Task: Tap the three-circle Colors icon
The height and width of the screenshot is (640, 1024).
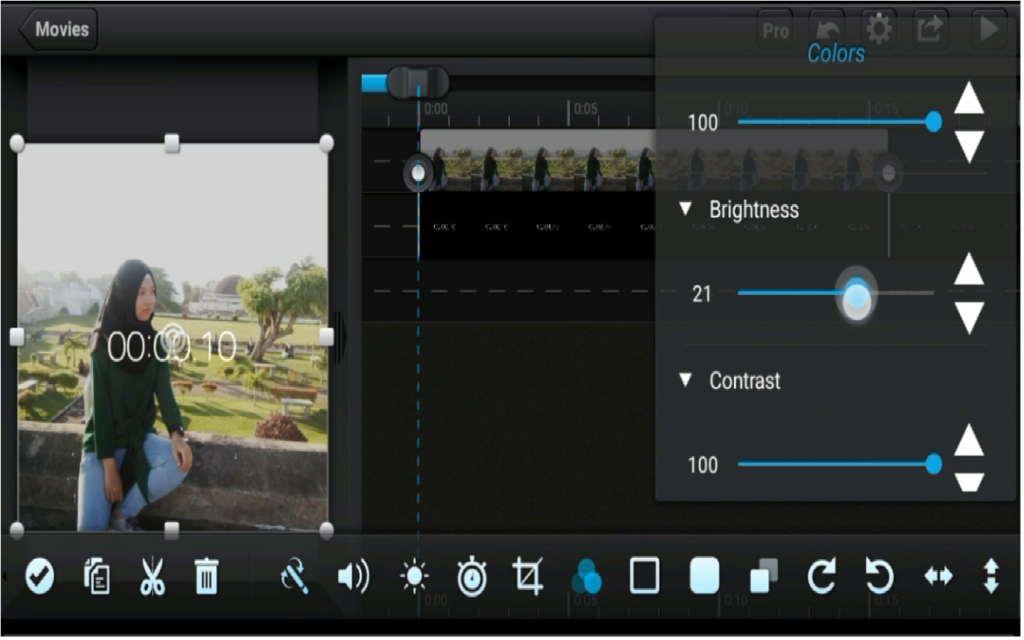Action: 586,576
